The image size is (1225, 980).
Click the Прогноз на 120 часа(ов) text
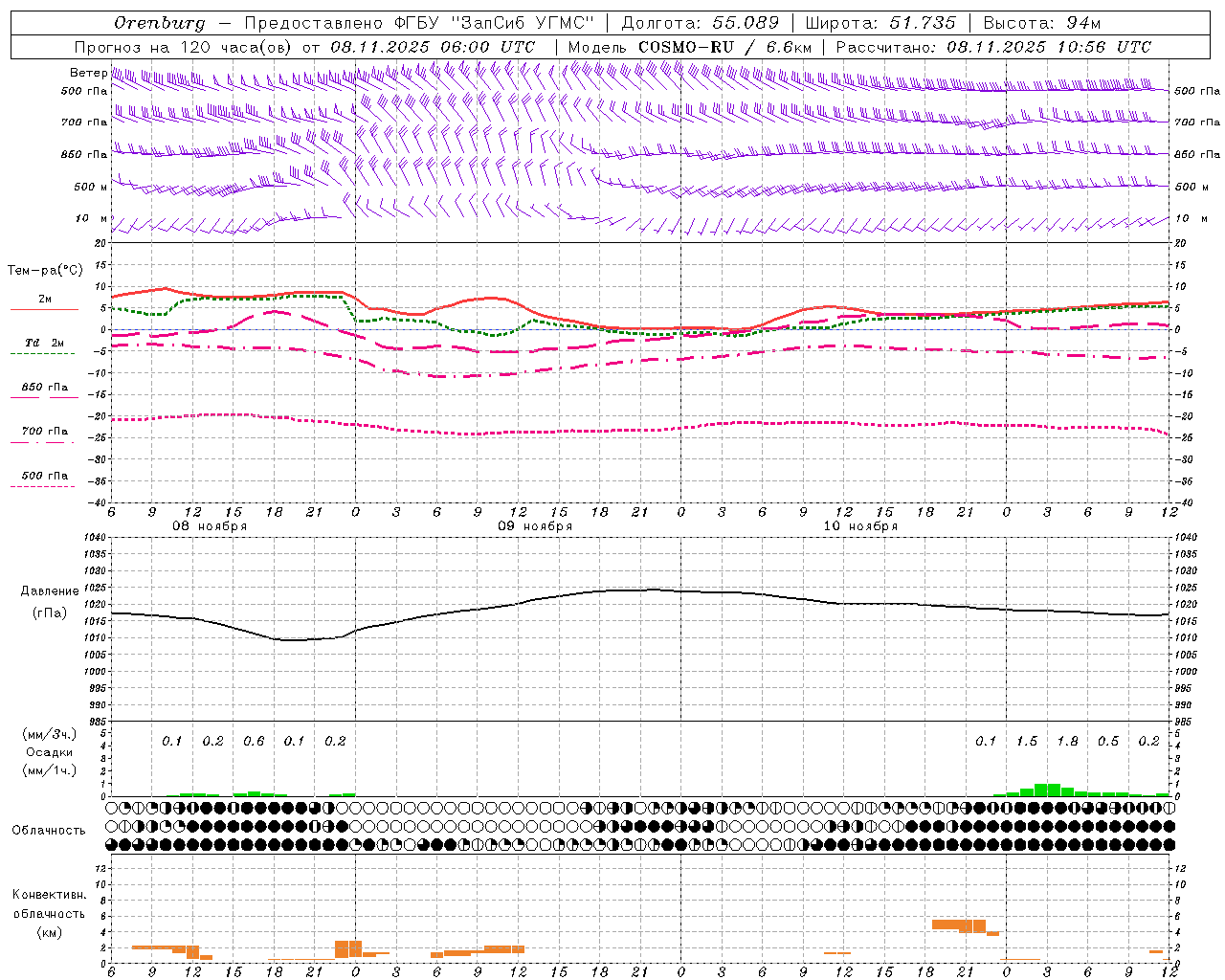click(x=186, y=47)
